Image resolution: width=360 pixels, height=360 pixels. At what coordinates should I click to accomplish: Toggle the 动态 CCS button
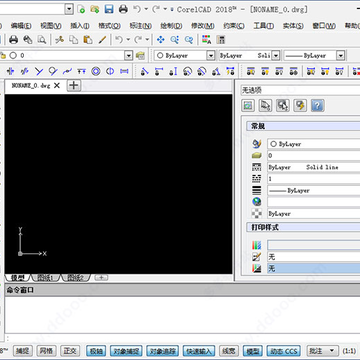point(284,351)
